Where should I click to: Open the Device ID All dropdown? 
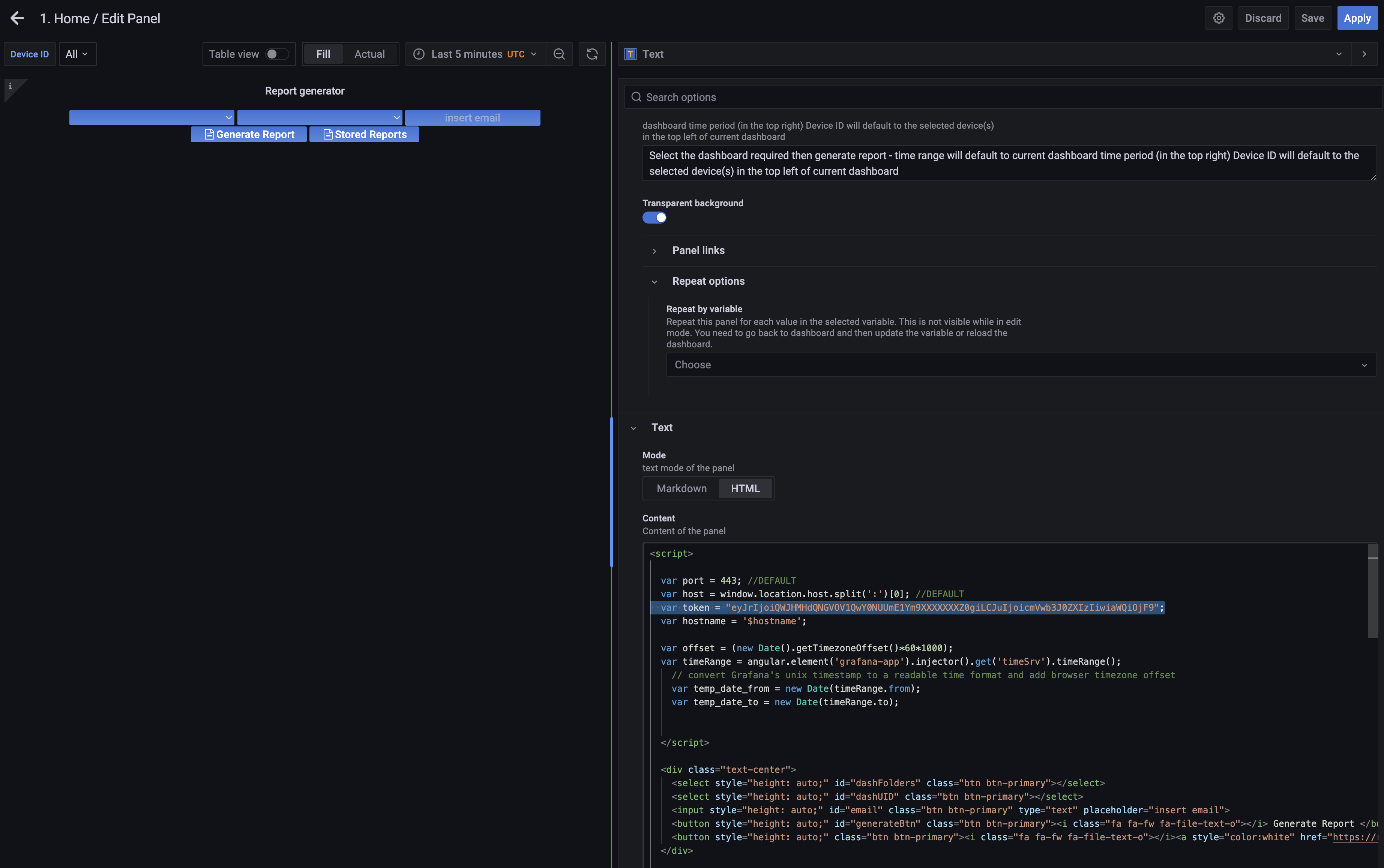pos(77,54)
